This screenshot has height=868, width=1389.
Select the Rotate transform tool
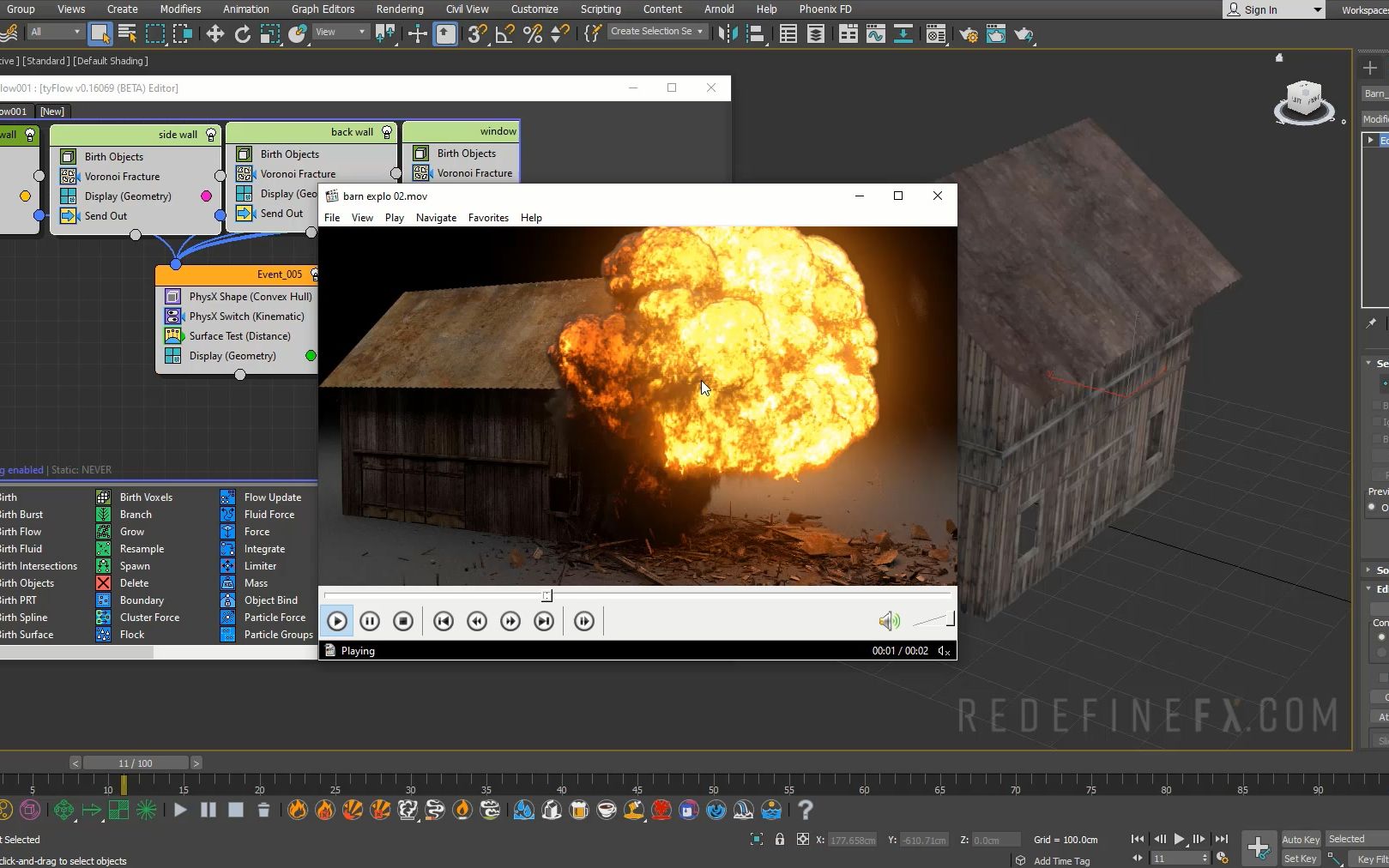(243, 33)
